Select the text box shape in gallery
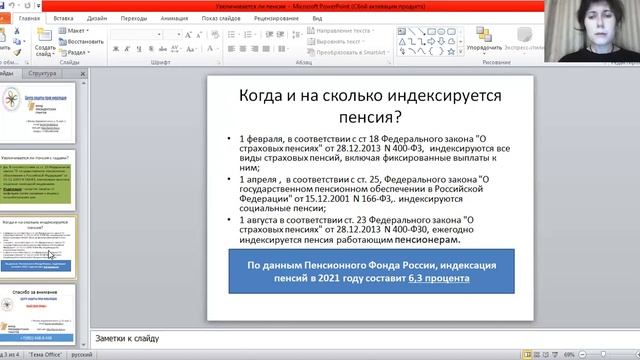The width and height of the screenshot is (640, 360). coord(402,31)
